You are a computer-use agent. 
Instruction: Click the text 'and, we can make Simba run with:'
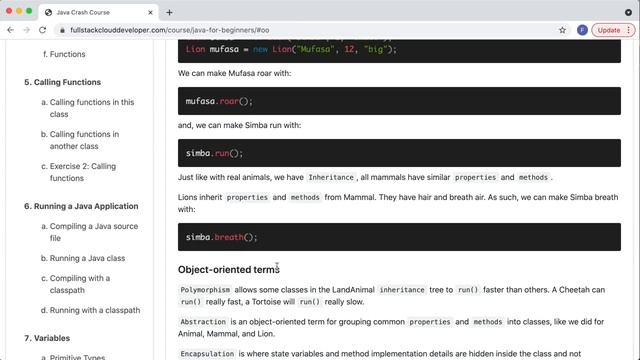click(239, 125)
